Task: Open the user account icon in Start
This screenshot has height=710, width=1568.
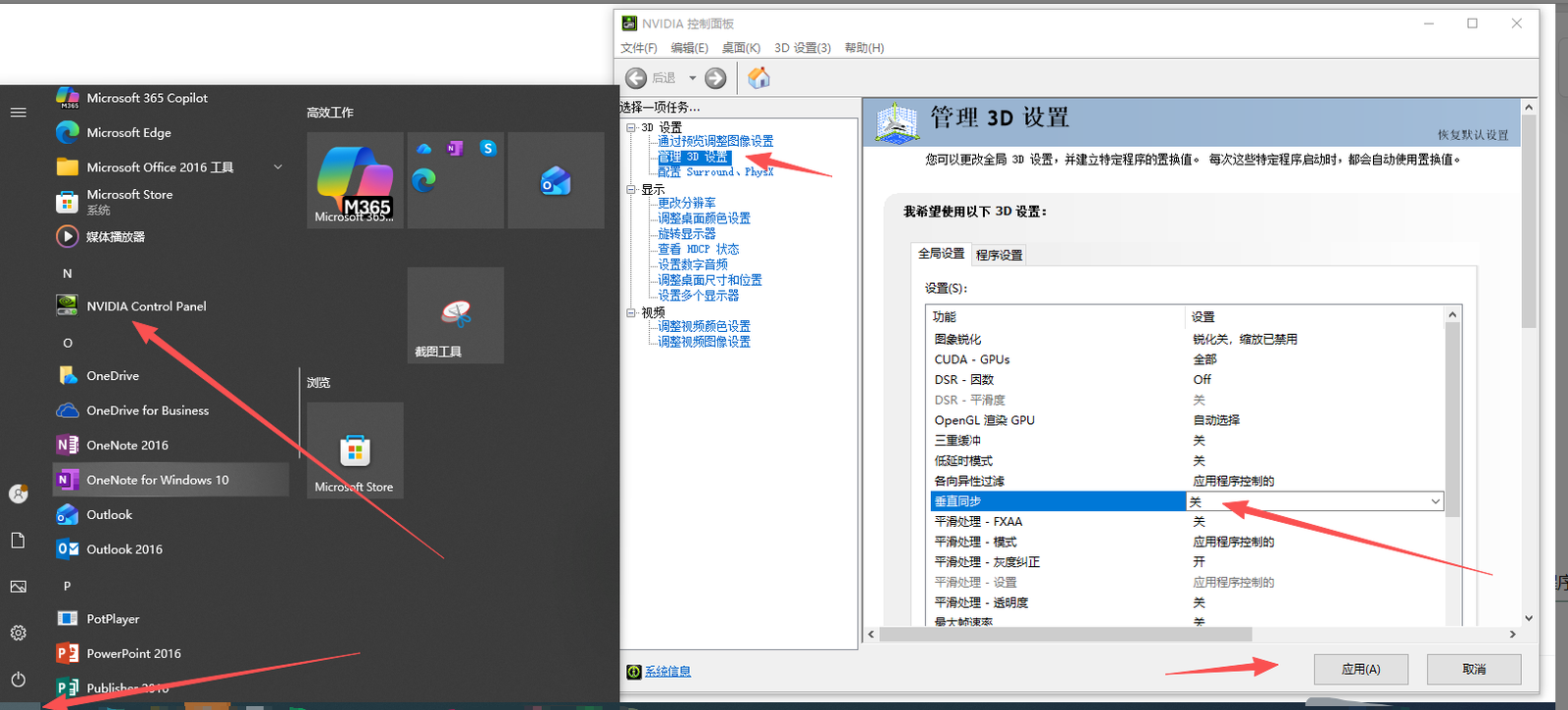Action: pos(18,494)
